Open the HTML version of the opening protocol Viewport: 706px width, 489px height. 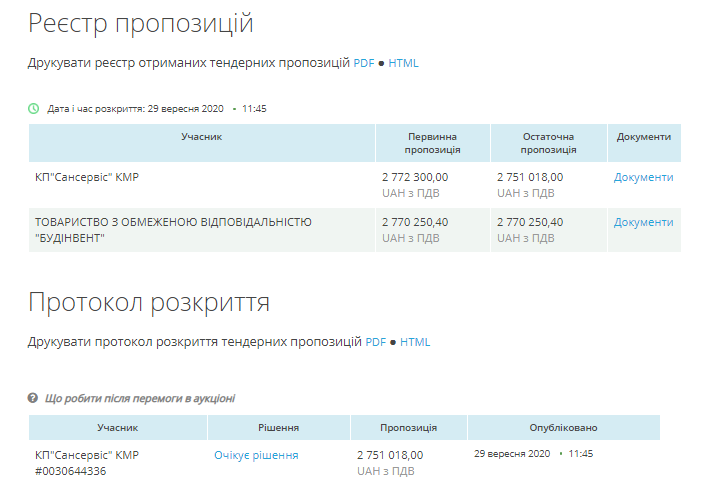pos(415,342)
